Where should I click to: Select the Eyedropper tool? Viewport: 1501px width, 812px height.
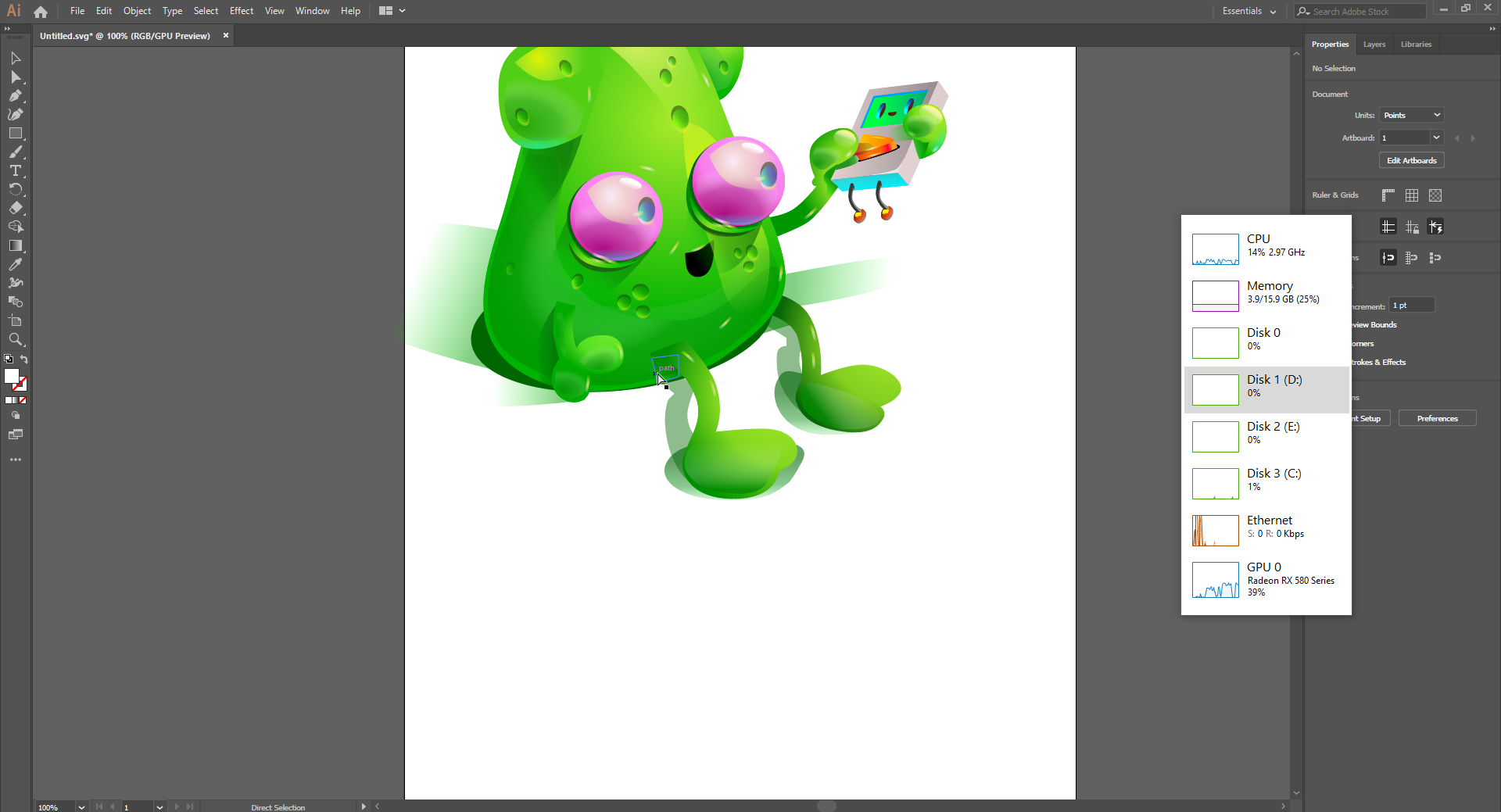click(x=15, y=265)
